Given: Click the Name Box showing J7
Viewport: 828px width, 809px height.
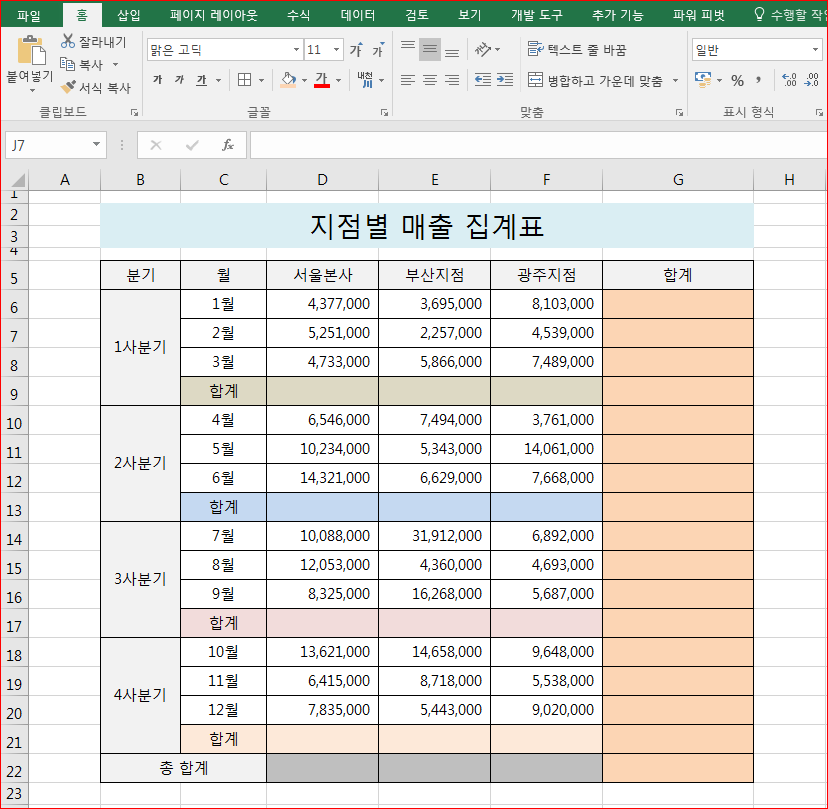Looking at the screenshot, I should point(49,145).
